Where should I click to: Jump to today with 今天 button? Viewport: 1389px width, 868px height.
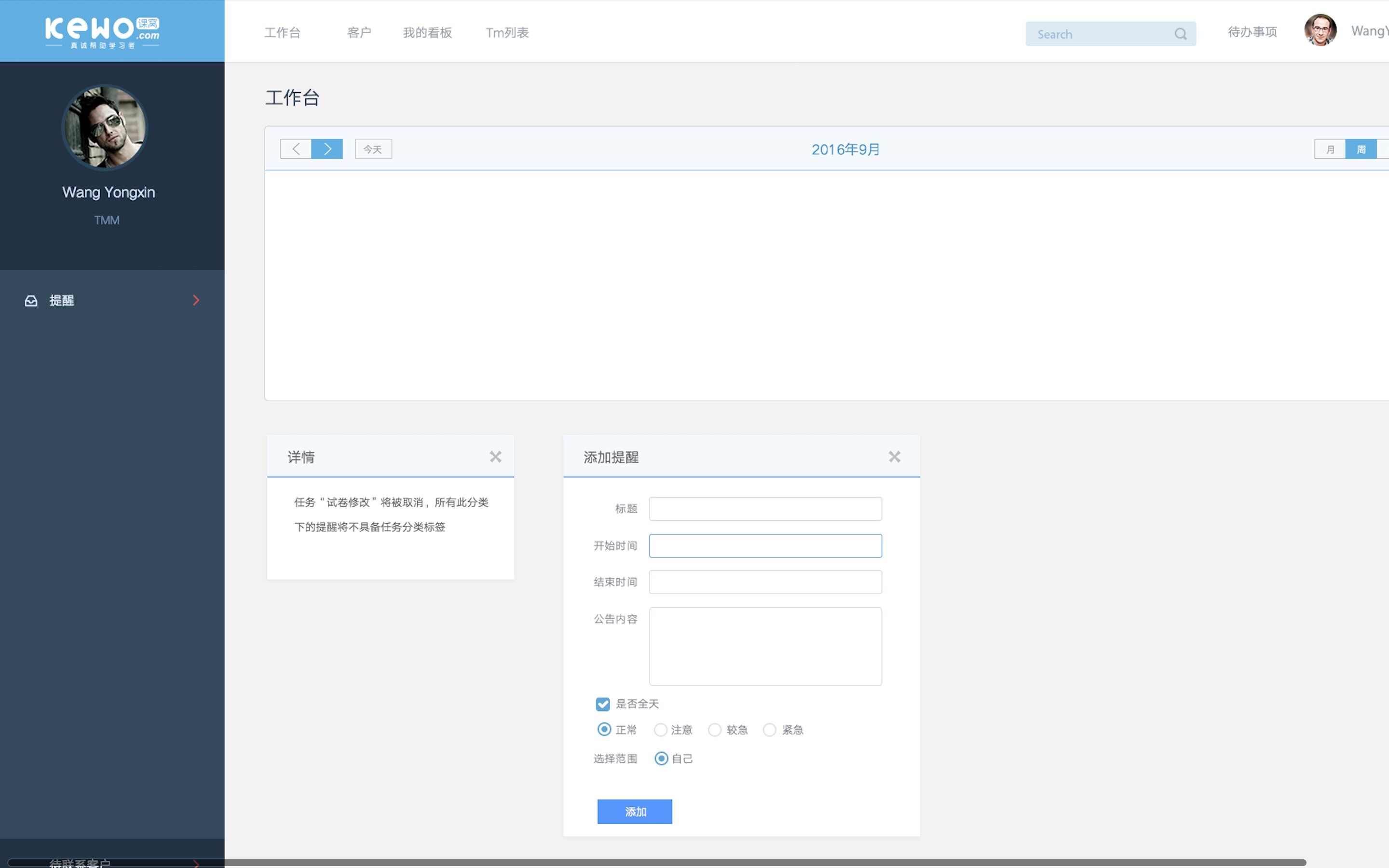click(373, 149)
